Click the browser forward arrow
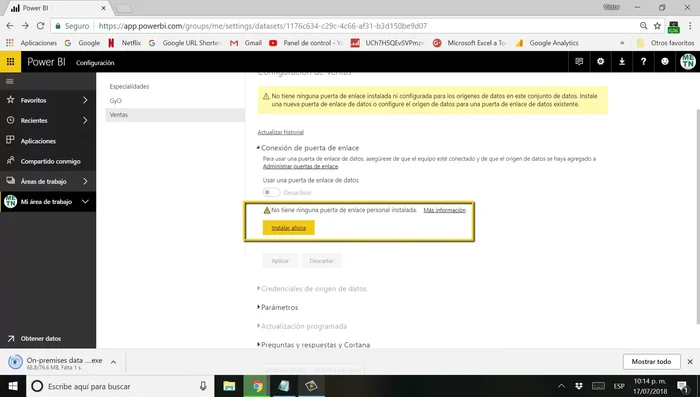The width and height of the screenshot is (700, 397). [x=25, y=26]
